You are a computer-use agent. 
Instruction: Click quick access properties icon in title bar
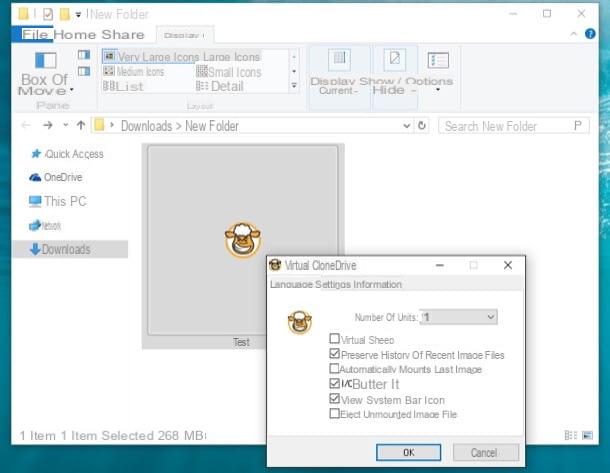(47, 14)
